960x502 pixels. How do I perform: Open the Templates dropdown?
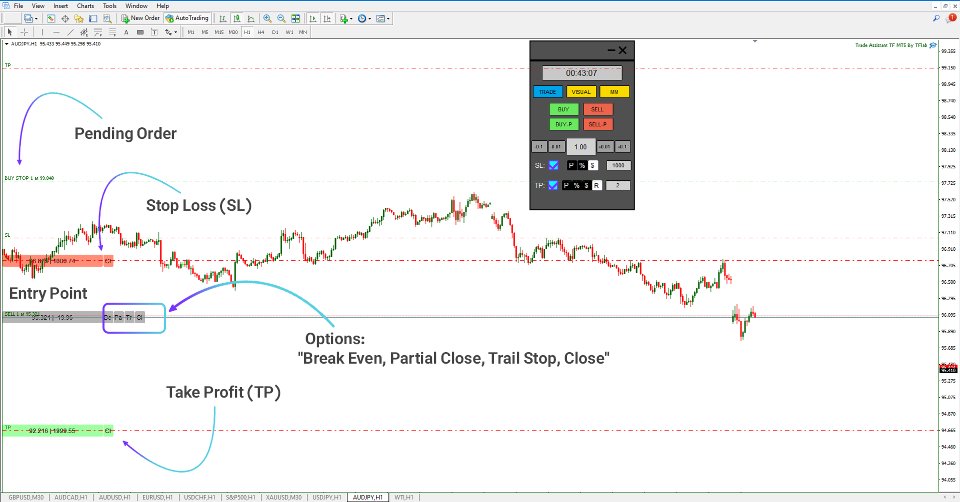click(383, 18)
